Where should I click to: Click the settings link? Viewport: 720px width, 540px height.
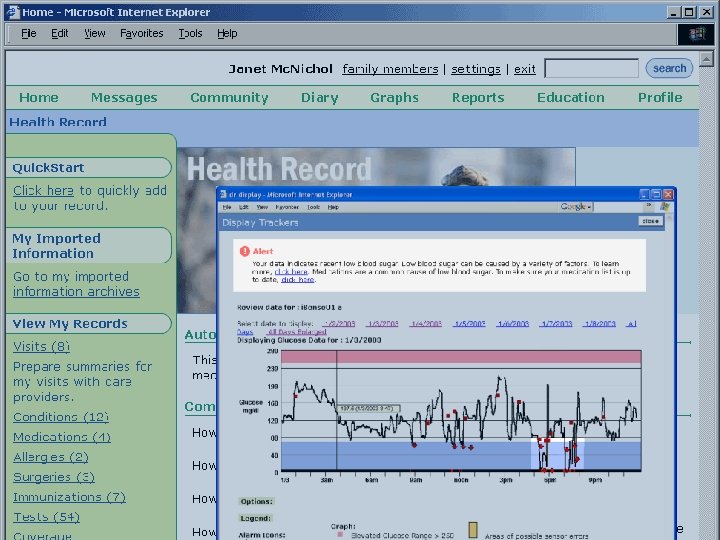(476, 69)
